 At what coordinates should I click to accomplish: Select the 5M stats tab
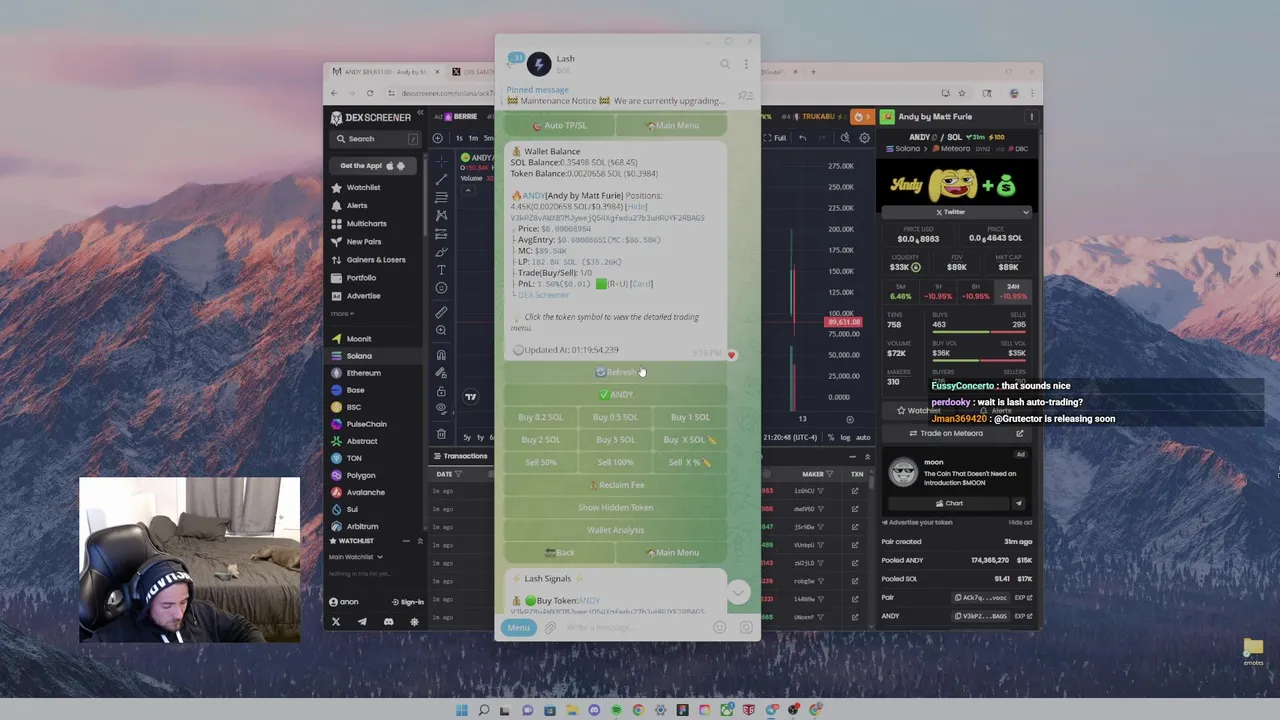click(901, 291)
